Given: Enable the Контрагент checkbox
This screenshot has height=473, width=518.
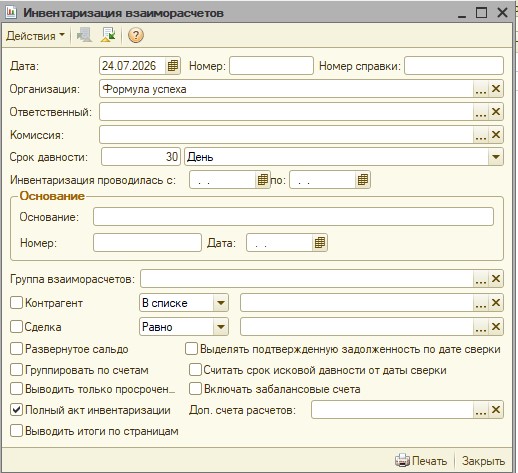Looking at the screenshot, I should [x=16, y=303].
